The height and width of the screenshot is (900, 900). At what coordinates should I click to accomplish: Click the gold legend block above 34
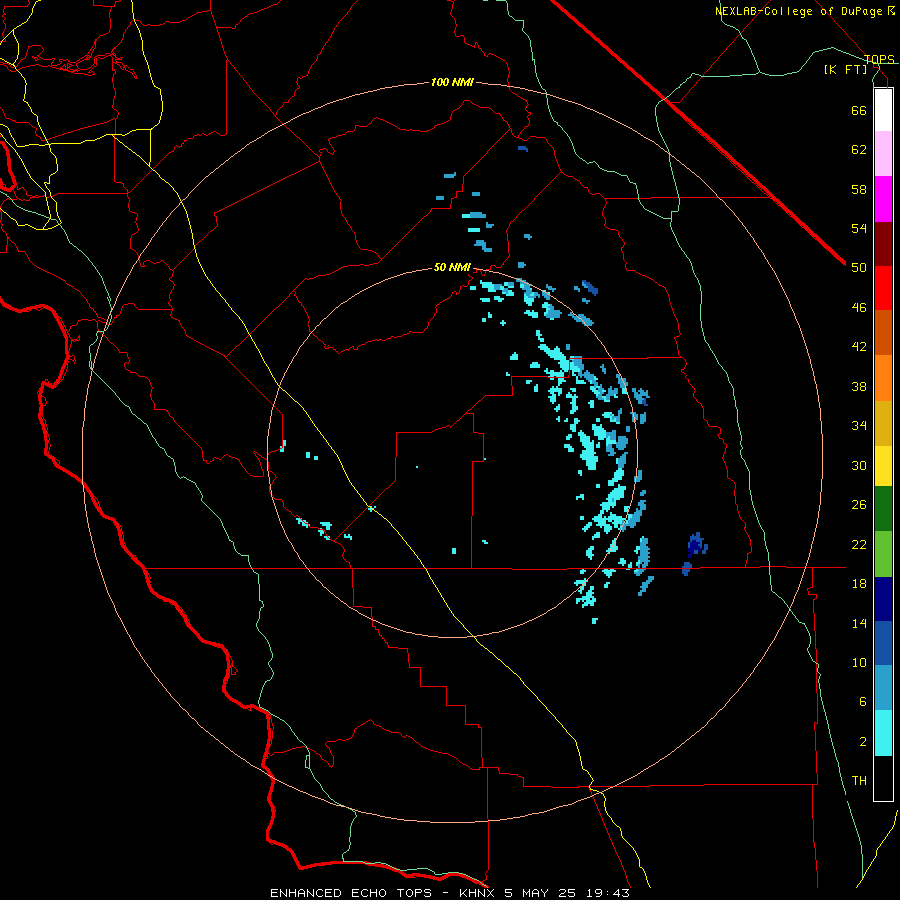tap(883, 423)
